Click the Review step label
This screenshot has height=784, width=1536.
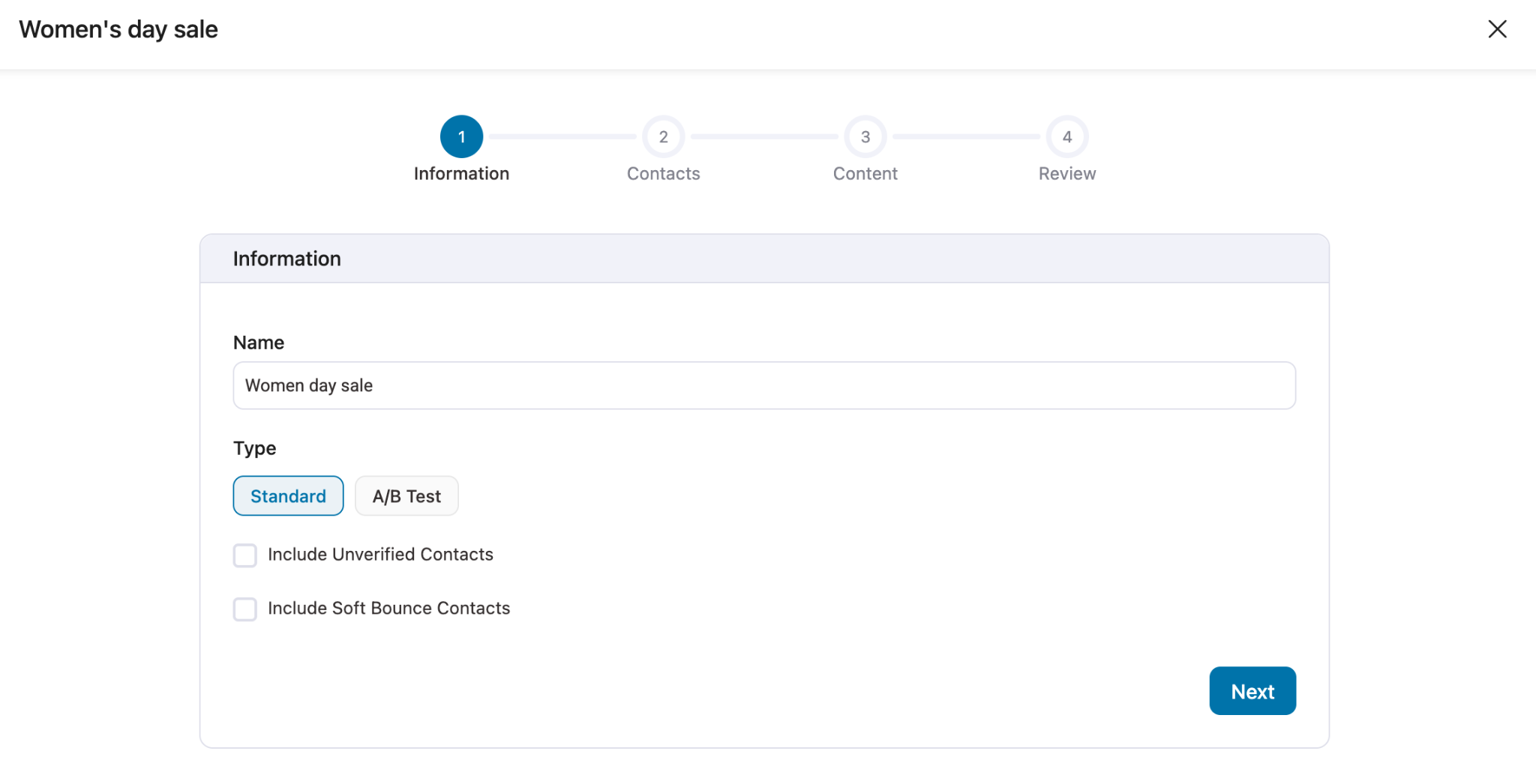coord(1066,173)
